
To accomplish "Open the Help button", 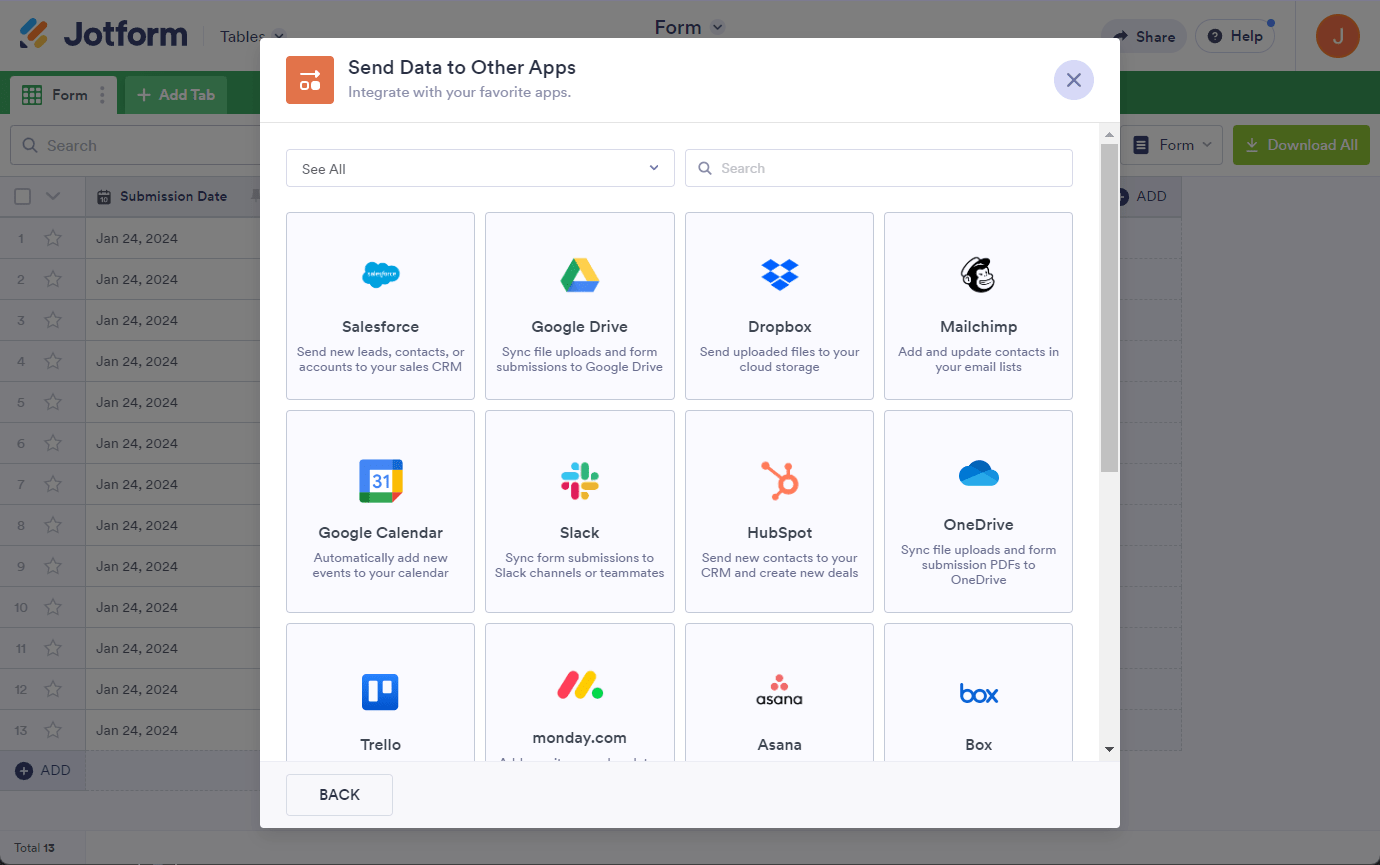I will click(x=1235, y=36).
